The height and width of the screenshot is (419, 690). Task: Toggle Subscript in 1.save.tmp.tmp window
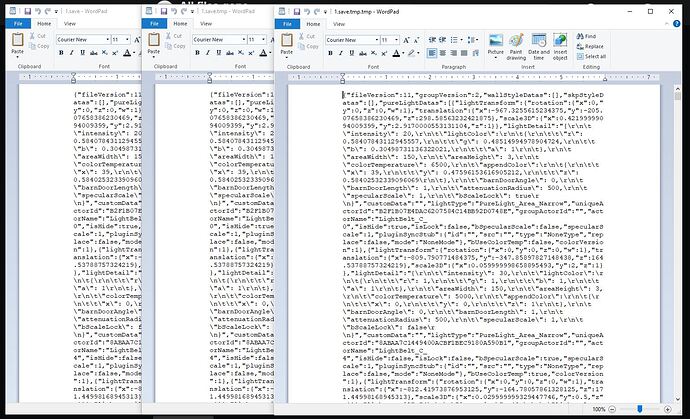(x=374, y=53)
